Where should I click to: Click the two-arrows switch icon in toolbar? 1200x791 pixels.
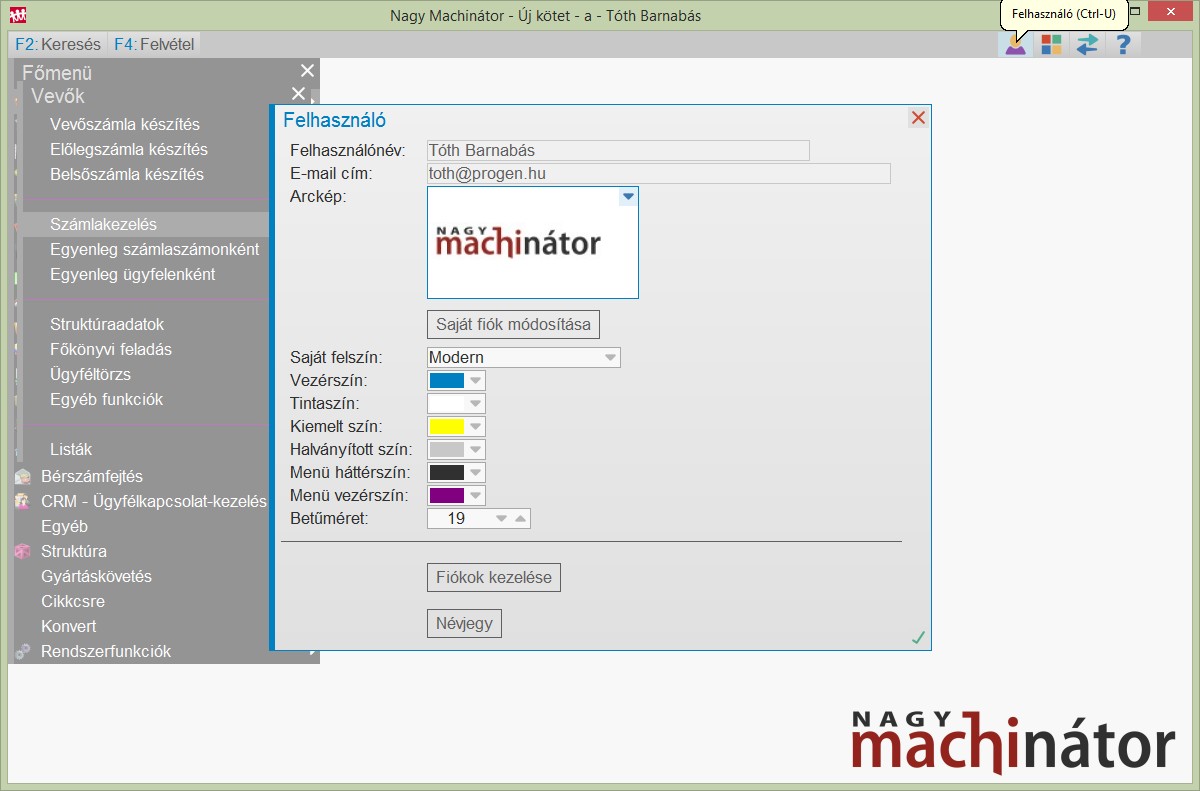point(1087,45)
